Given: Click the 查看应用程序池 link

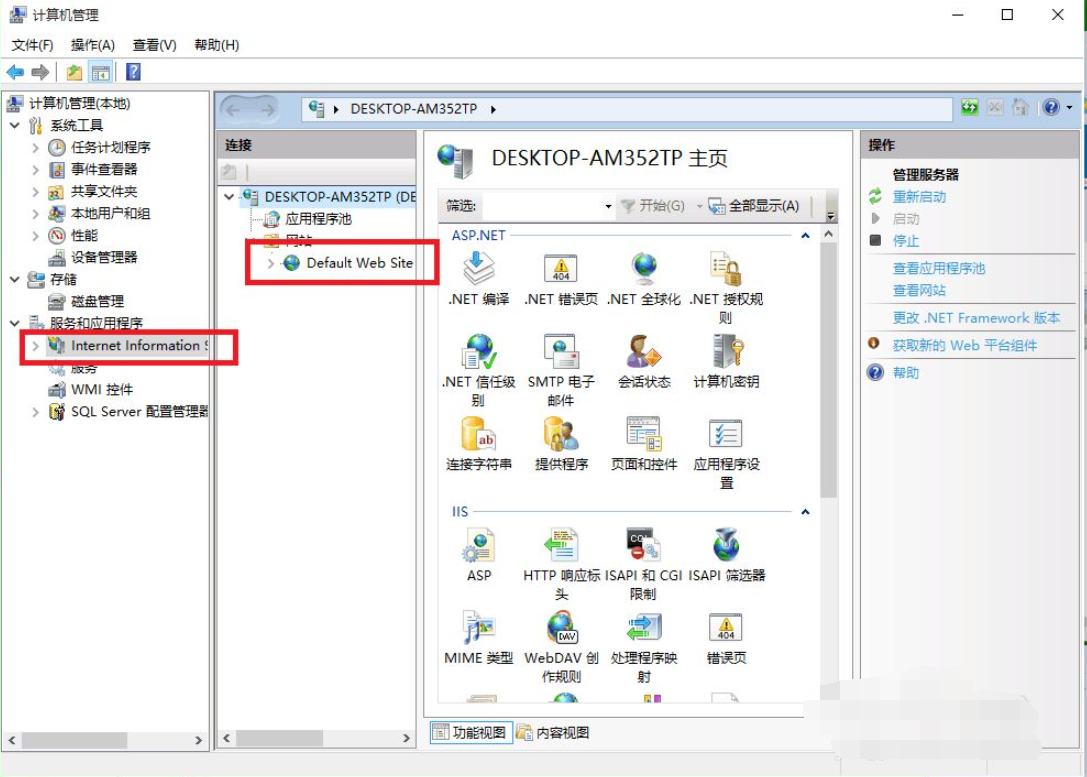Looking at the screenshot, I should (x=938, y=269).
